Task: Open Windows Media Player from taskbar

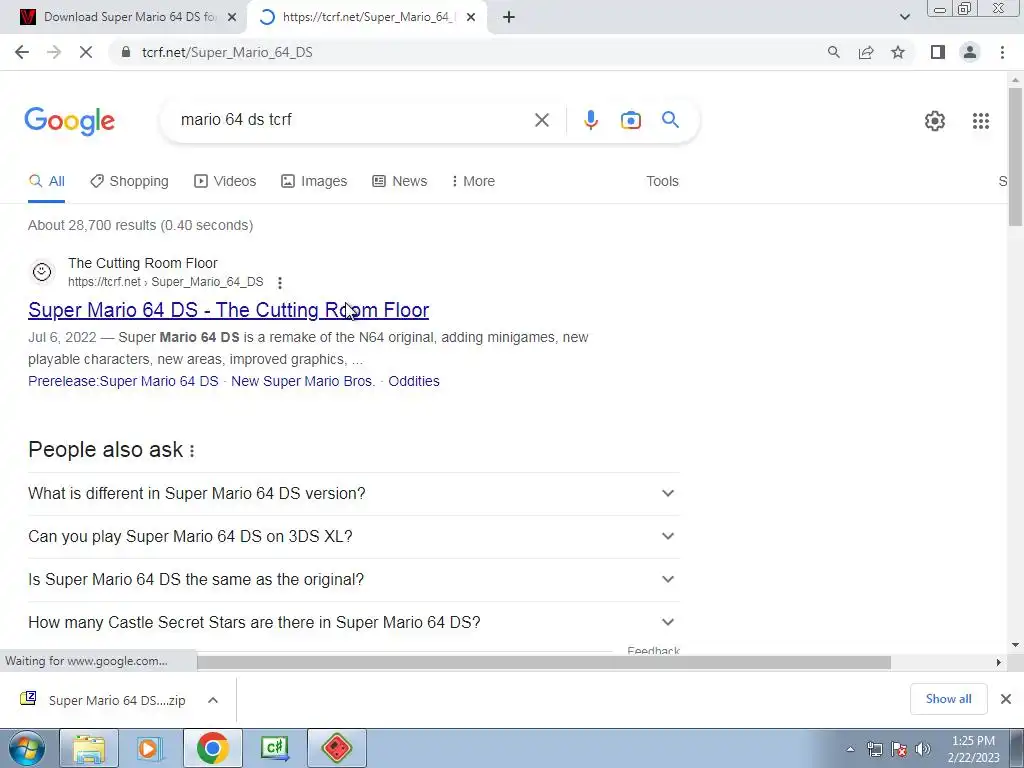Action: pos(150,748)
